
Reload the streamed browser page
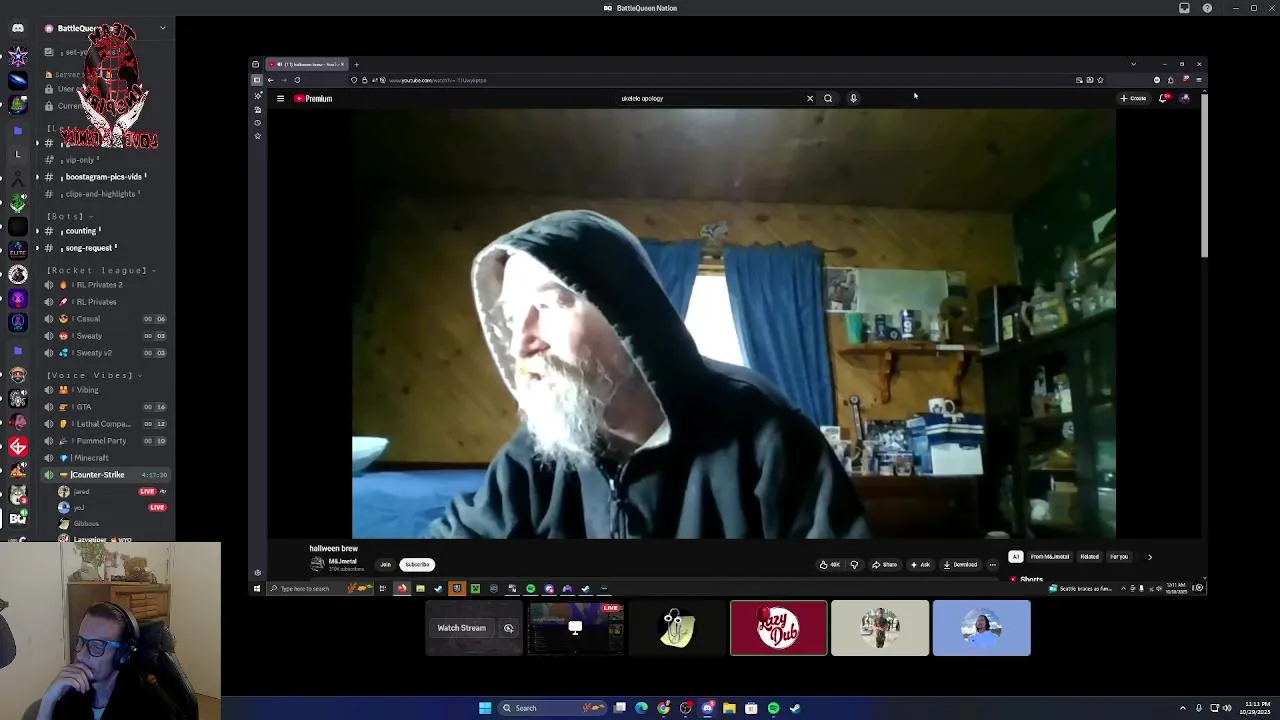(297, 80)
